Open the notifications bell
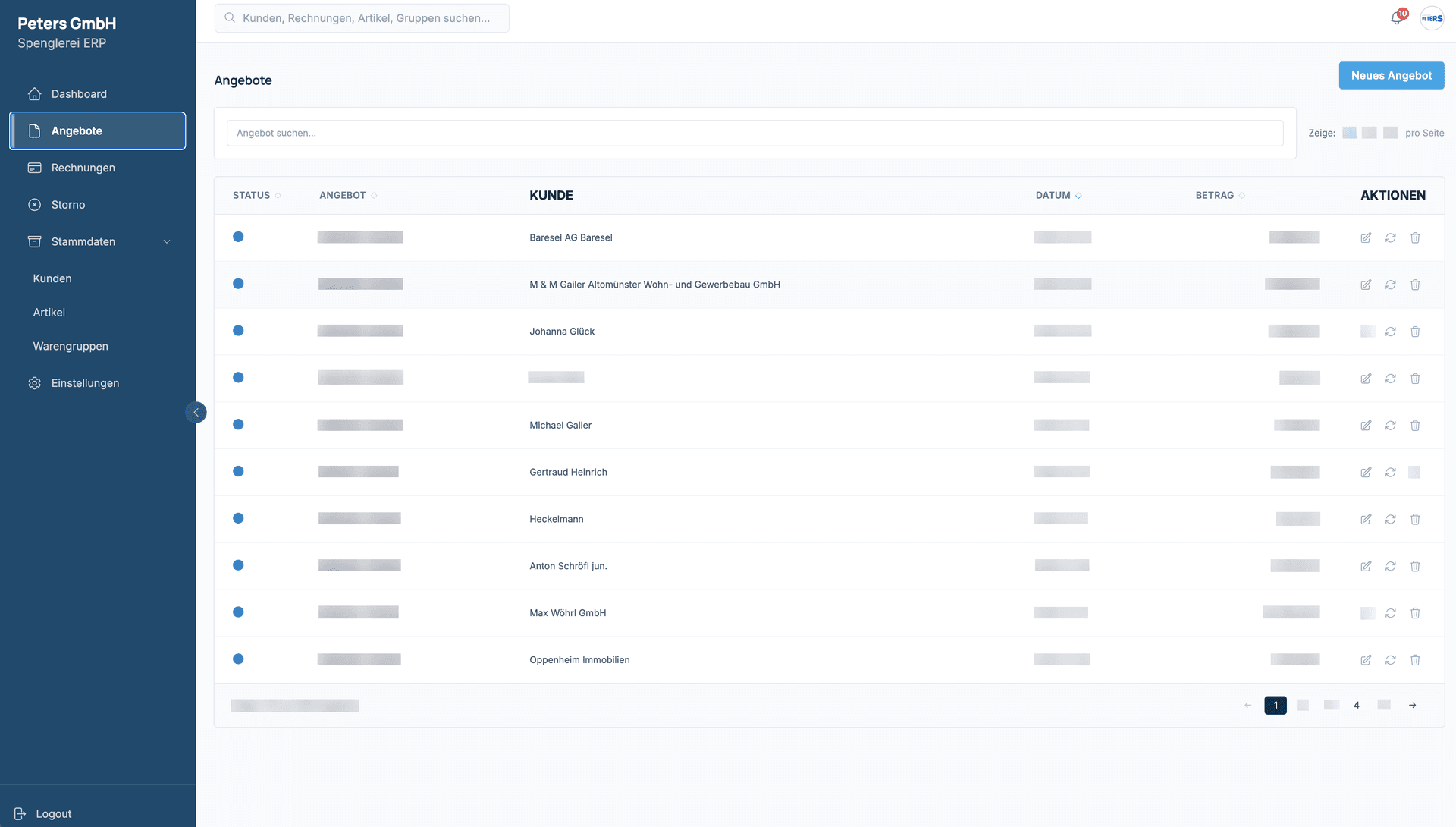The image size is (1456, 827). [x=1396, y=18]
